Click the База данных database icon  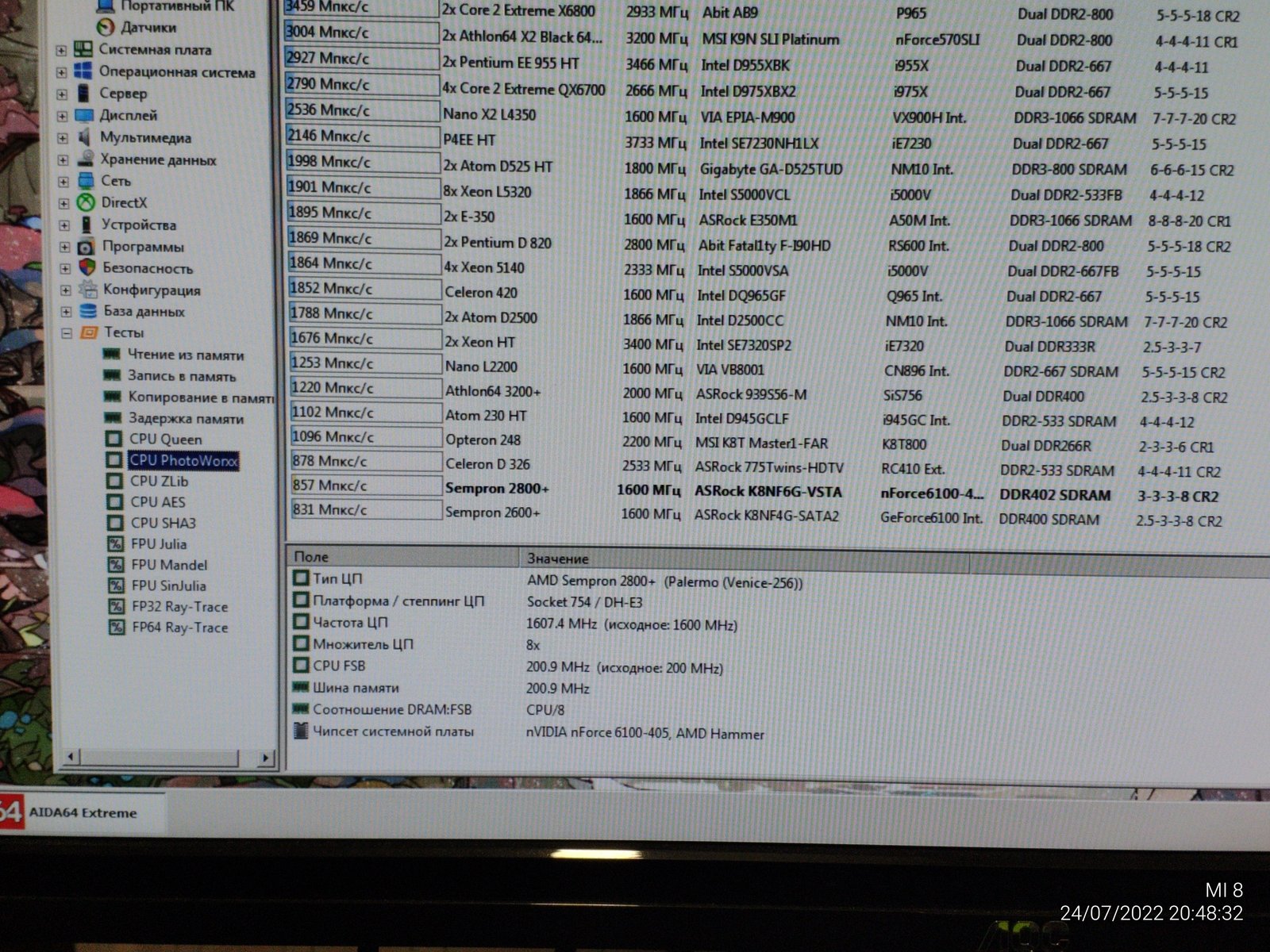point(88,311)
